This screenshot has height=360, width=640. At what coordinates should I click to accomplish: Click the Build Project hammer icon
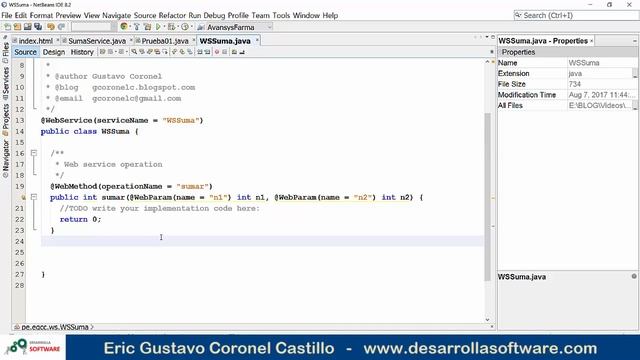coord(137,27)
